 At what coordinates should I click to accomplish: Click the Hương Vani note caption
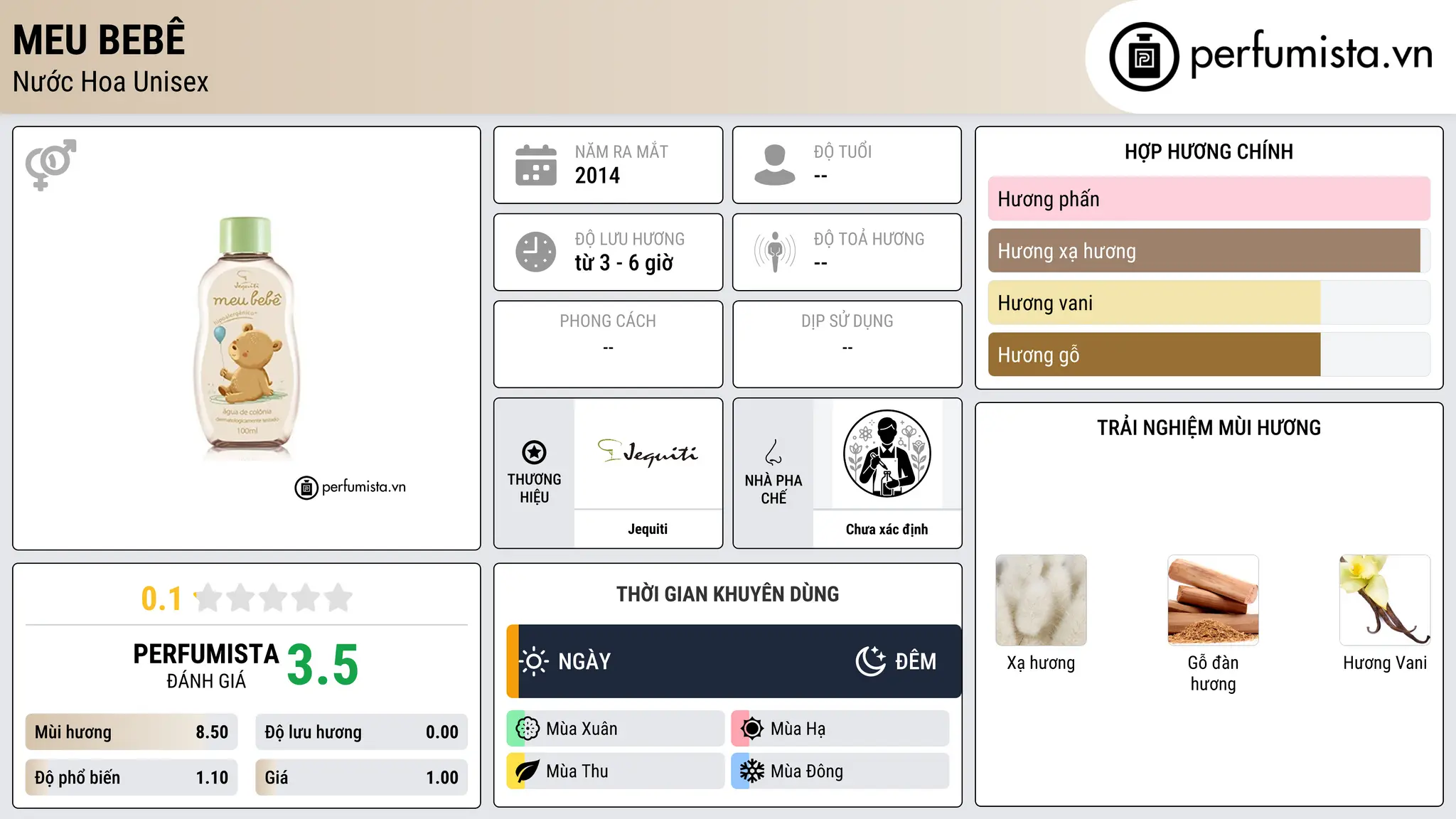[x=1385, y=663]
